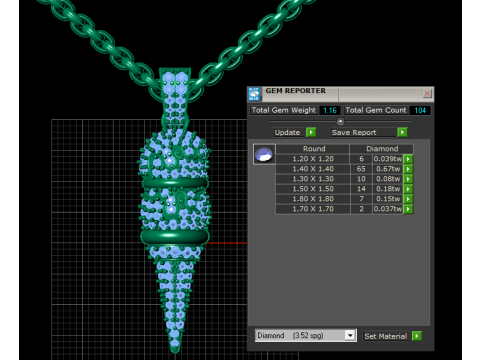Click the weight cell 0.67tw
This screenshot has height=360, width=480.
pyautogui.click(x=388, y=169)
